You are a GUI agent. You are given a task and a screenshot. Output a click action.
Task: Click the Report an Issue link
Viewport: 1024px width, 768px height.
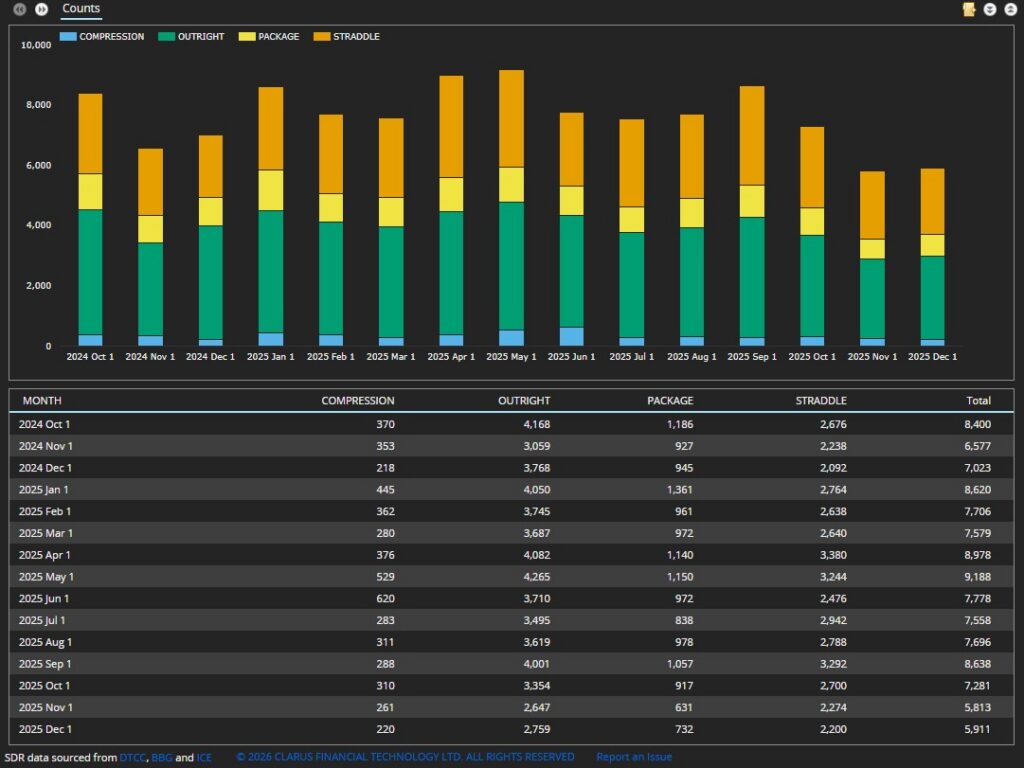tap(634, 758)
